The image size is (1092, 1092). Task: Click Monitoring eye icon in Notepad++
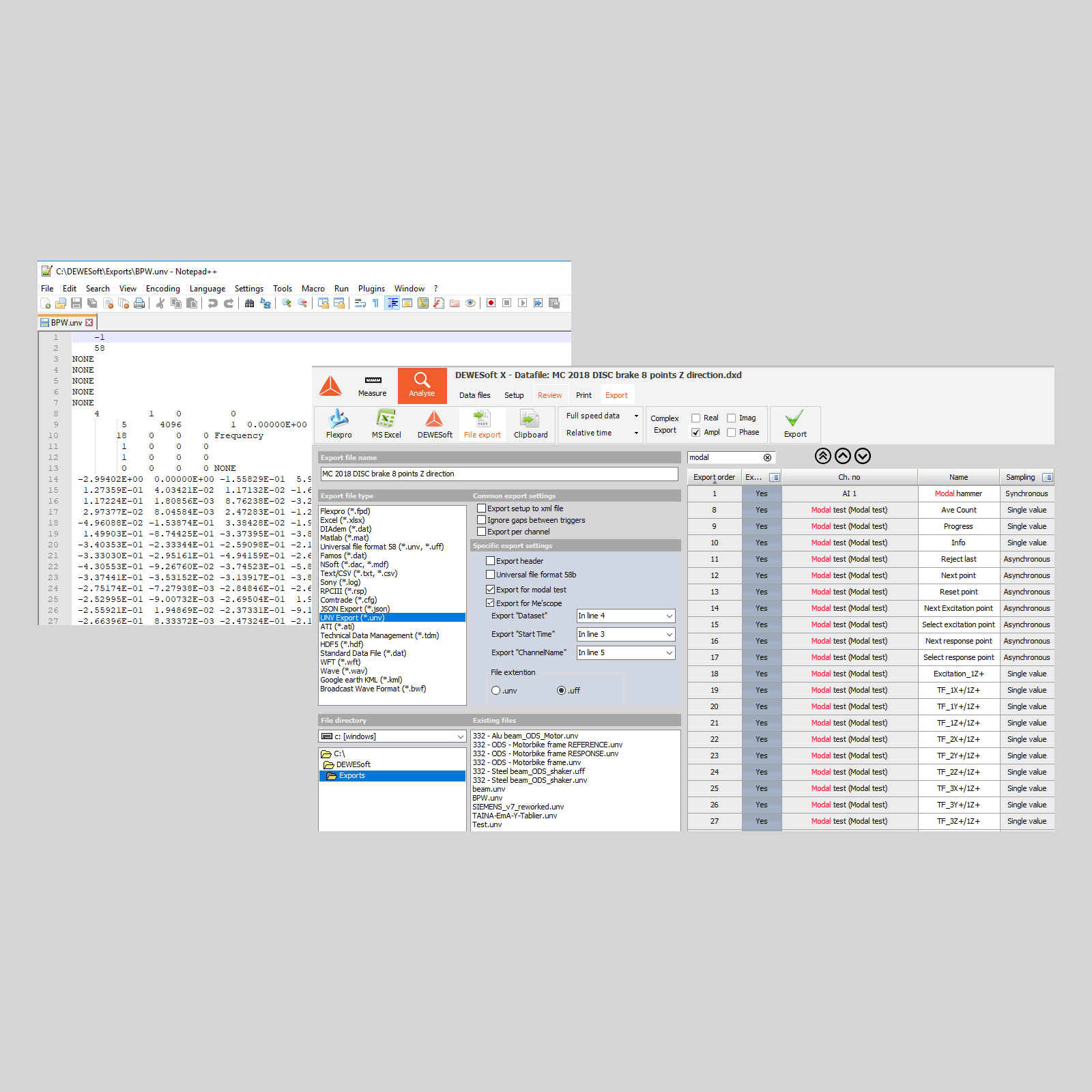[x=470, y=303]
